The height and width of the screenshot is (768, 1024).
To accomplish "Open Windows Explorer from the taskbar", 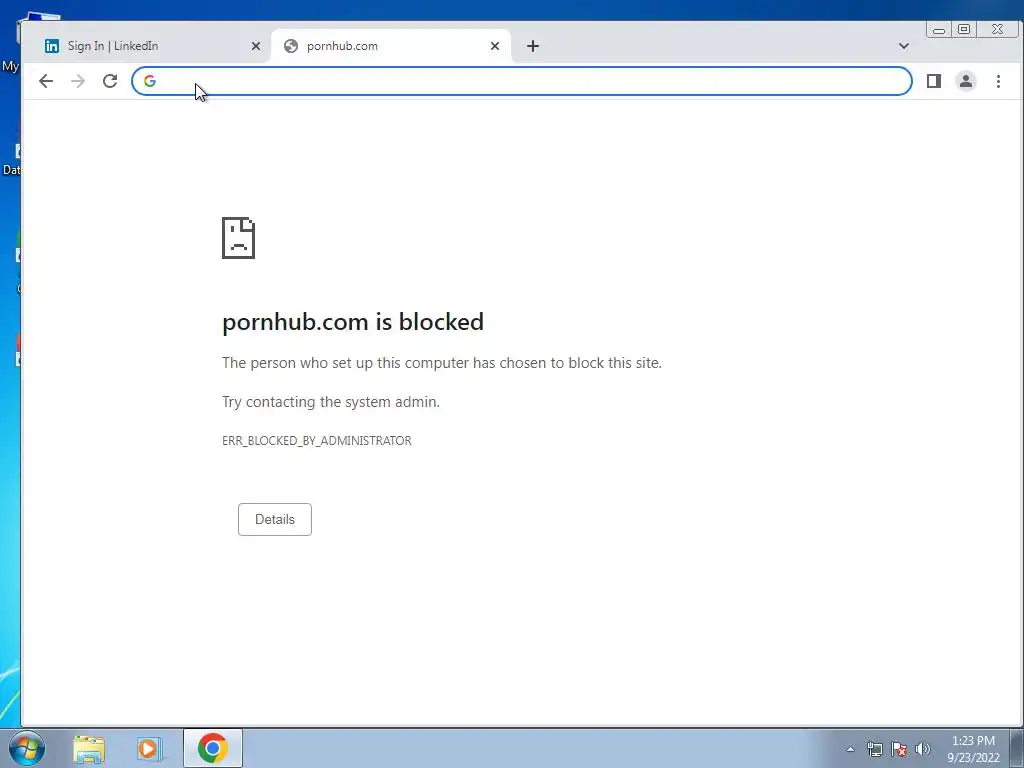I will pos(89,748).
